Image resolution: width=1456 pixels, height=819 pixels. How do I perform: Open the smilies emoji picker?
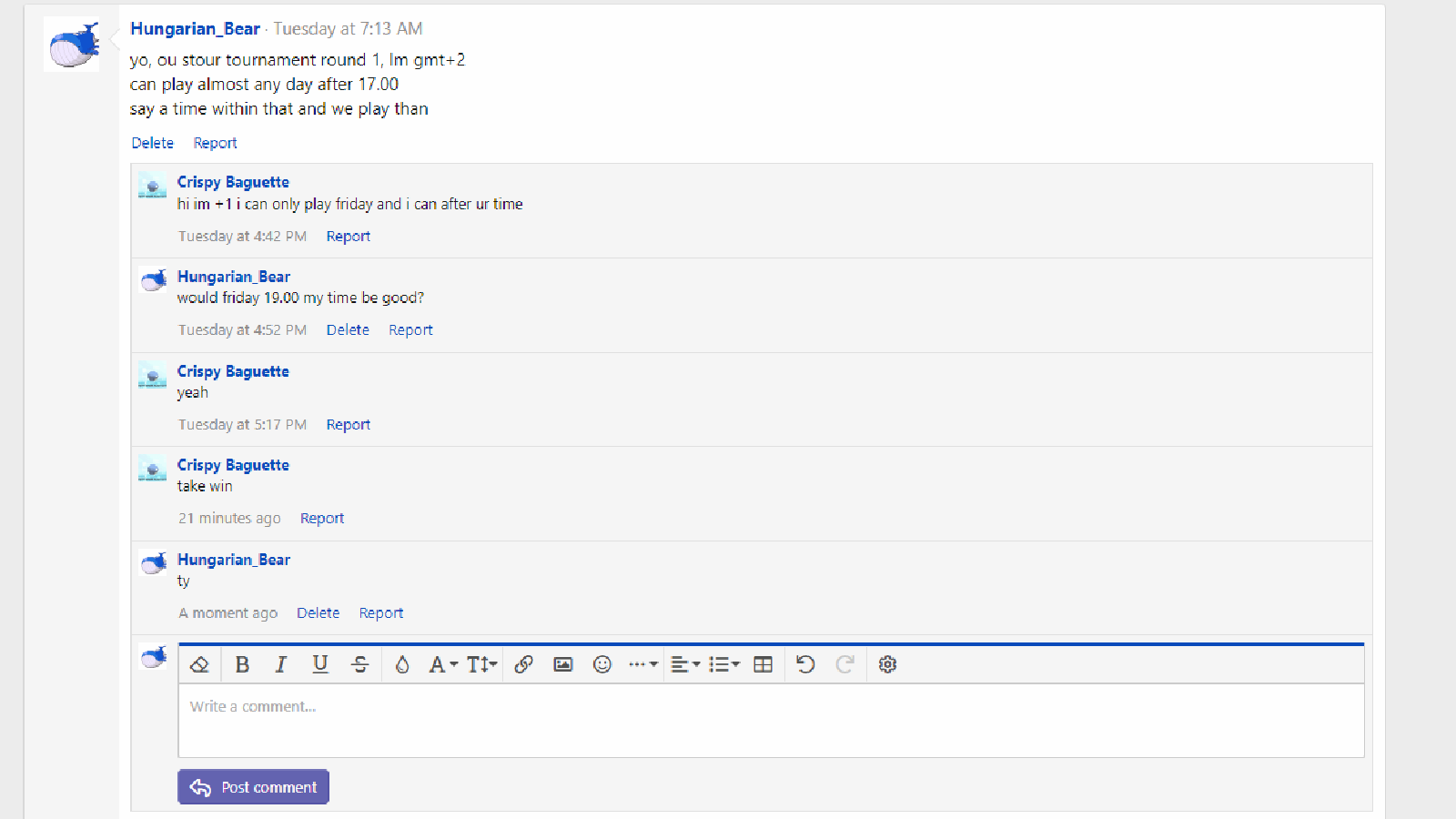coord(602,664)
